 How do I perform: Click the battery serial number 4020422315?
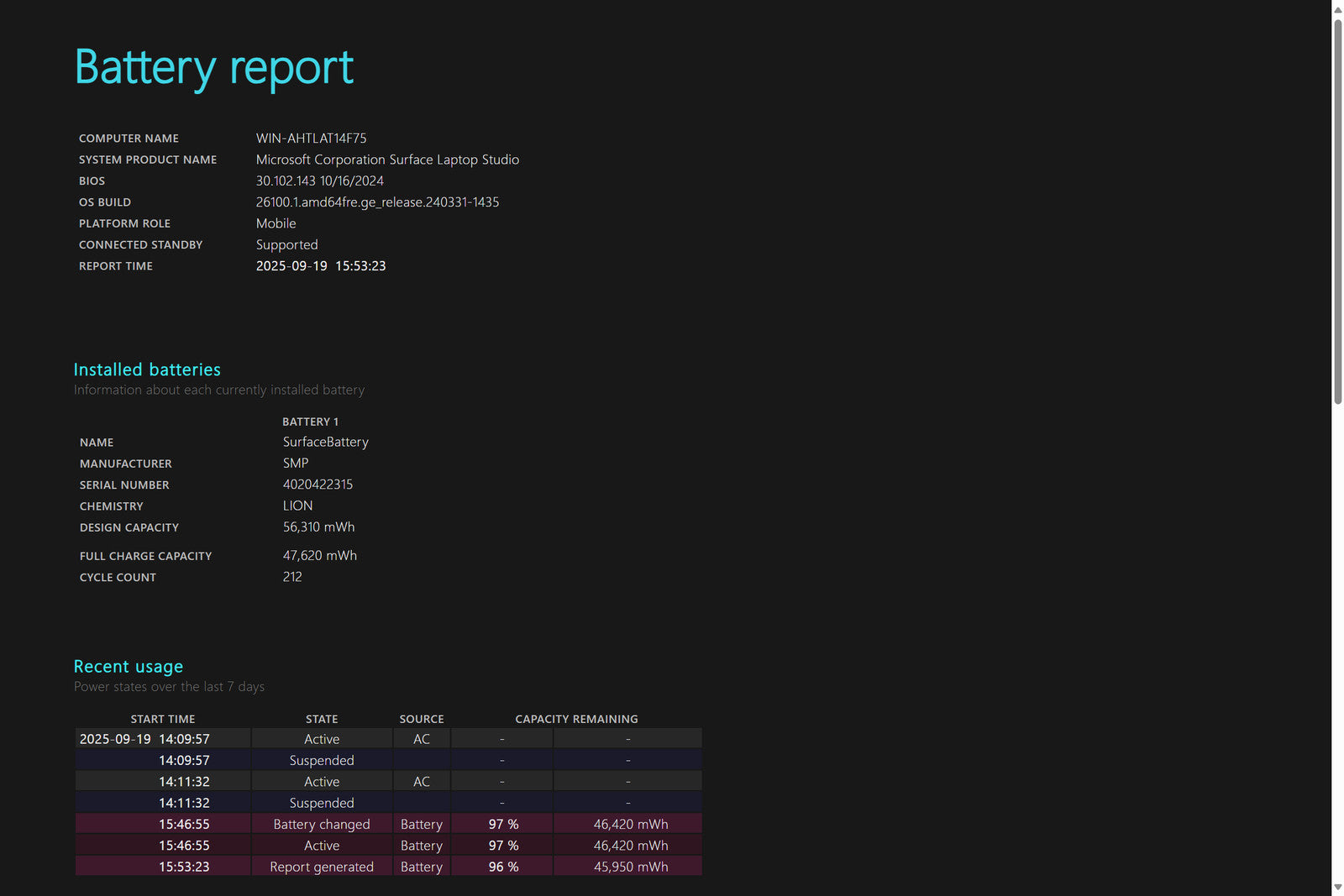318,485
